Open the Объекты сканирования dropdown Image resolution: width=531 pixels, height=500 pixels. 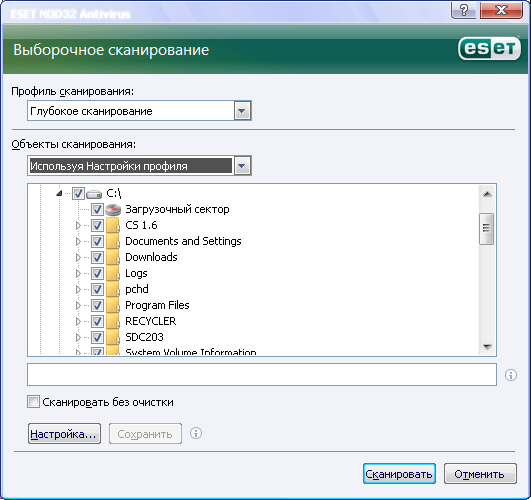(x=242, y=166)
